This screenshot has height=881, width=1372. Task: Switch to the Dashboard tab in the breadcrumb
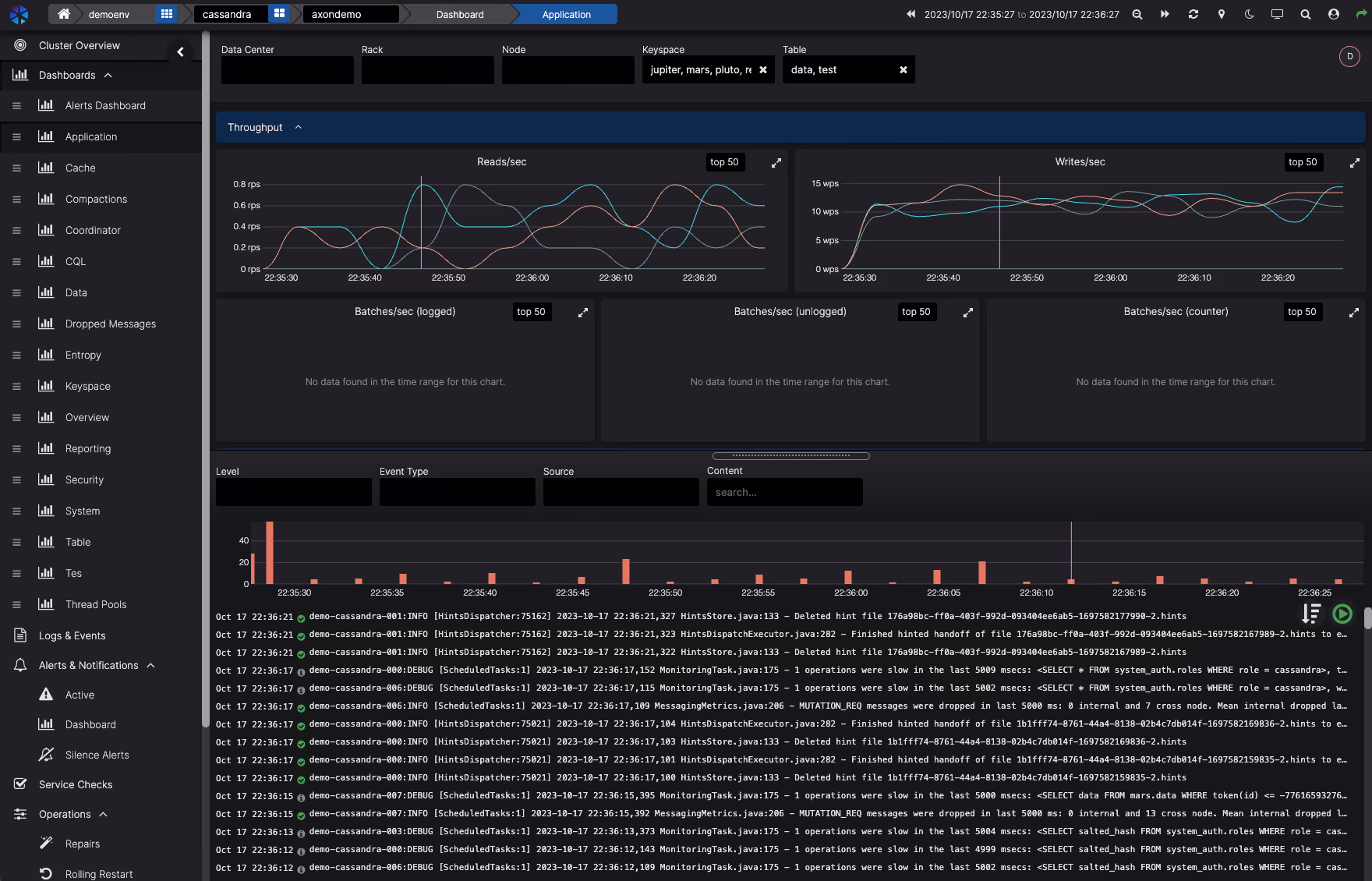coord(460,14)
